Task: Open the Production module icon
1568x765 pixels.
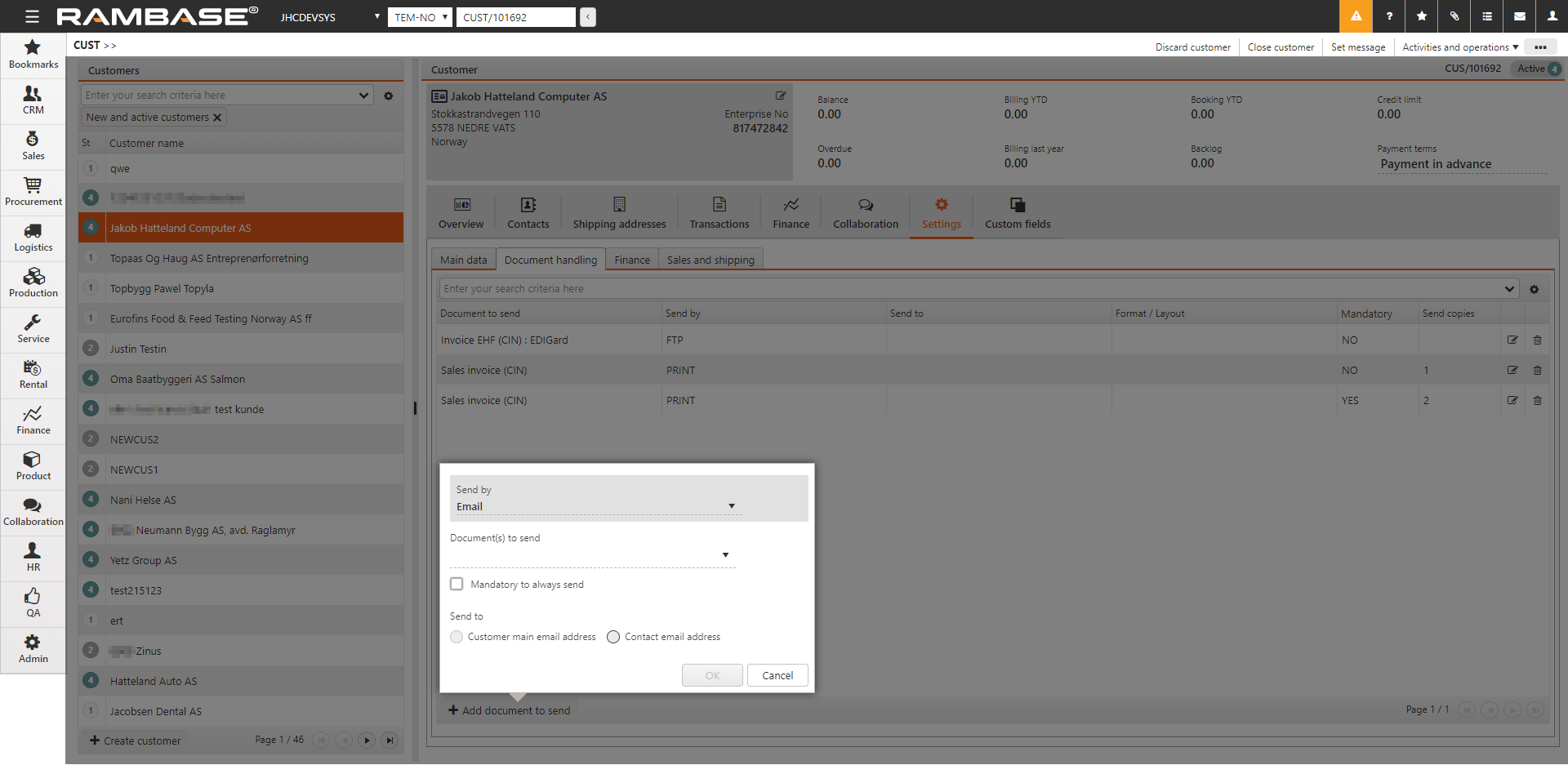Action: pos(33,277)
